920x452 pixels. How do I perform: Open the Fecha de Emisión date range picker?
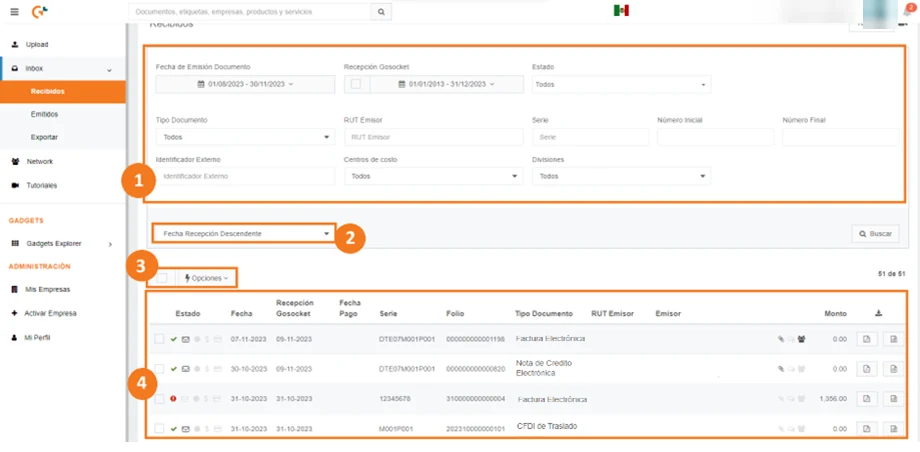pos(245,85)
